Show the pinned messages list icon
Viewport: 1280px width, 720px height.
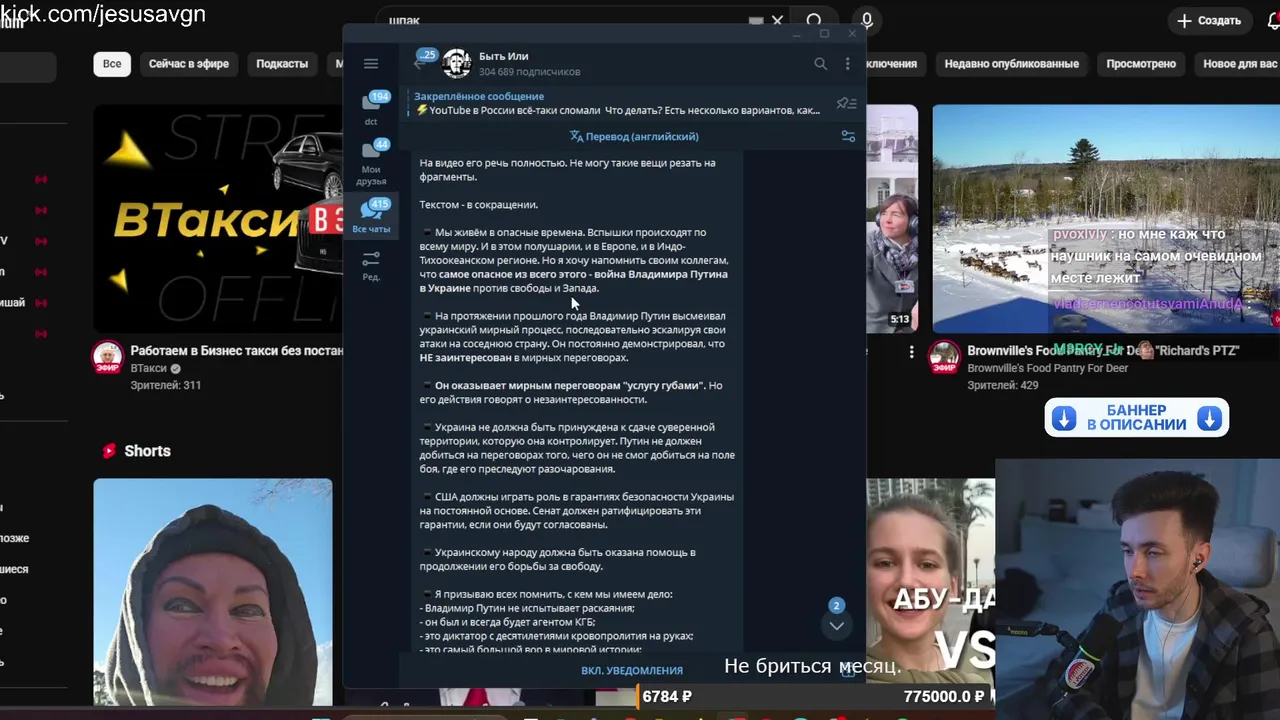847,103
